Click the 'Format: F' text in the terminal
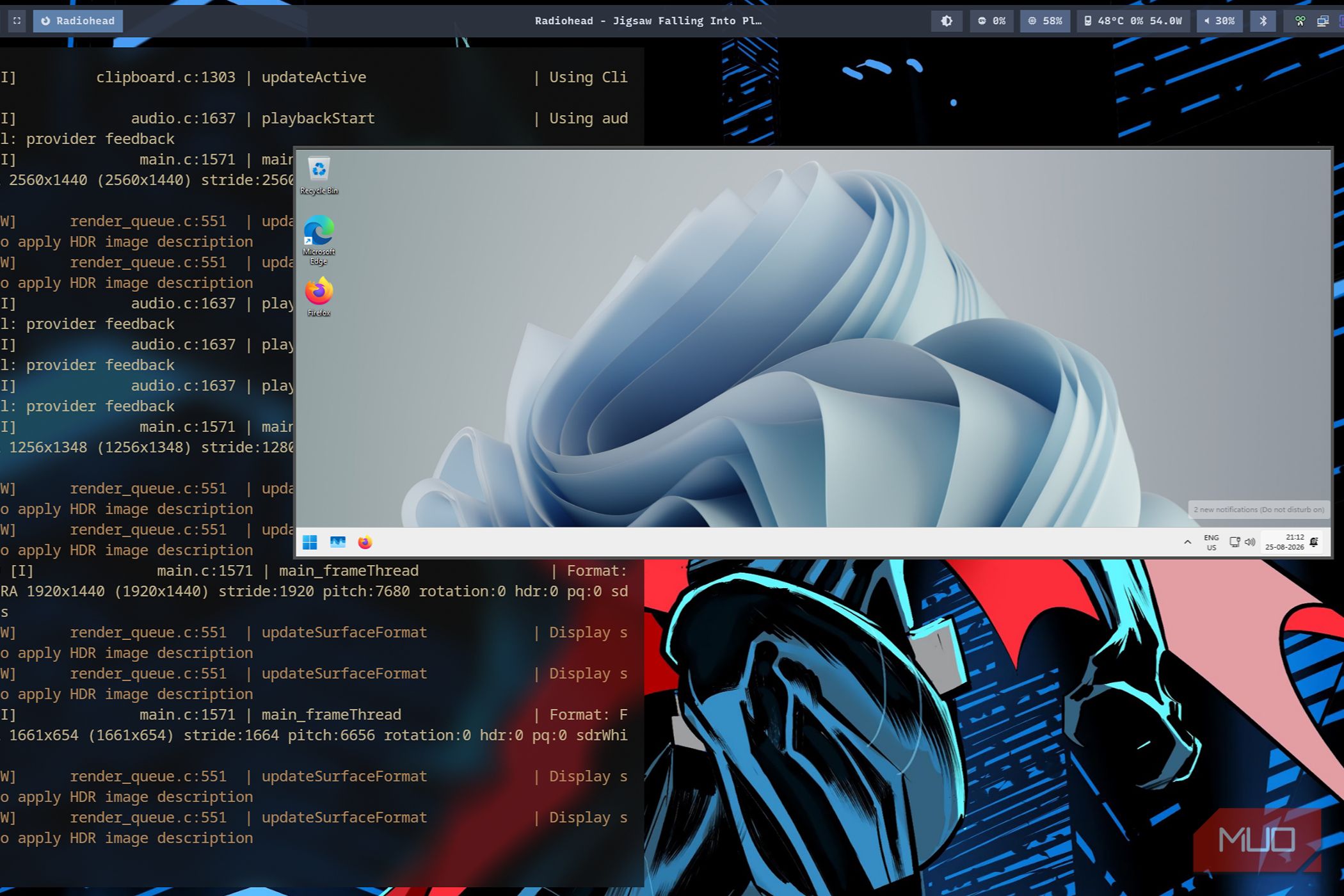1344x896 pixels. coord(588,715)
